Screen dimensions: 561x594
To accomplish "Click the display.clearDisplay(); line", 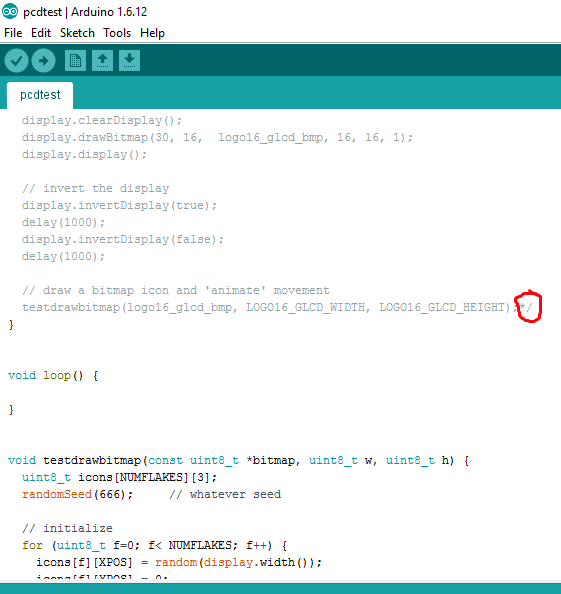I will [102, 120].
